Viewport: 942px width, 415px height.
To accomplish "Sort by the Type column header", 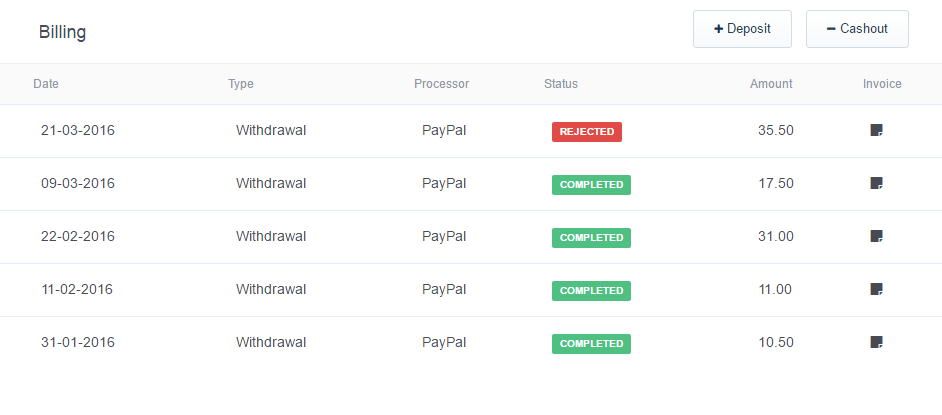I will coord(241,84).
